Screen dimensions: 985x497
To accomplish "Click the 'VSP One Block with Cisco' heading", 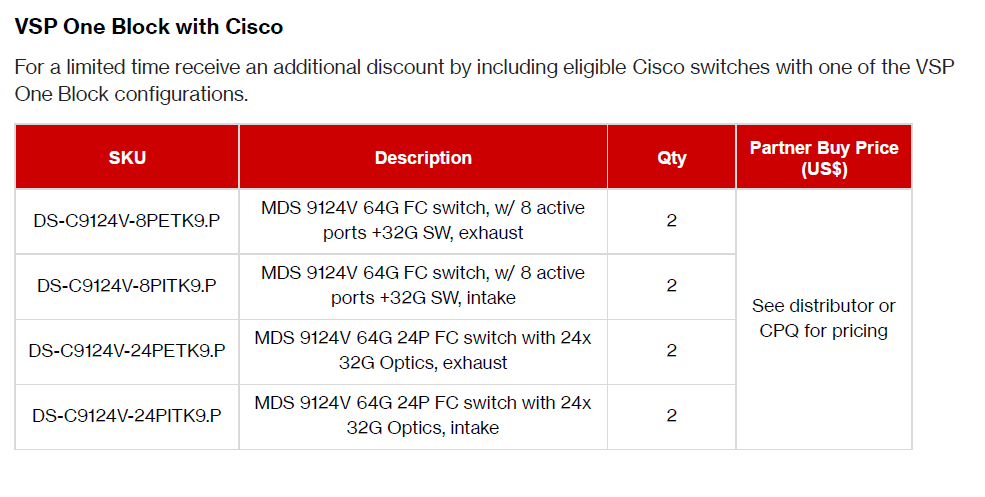I will [149, 27].
